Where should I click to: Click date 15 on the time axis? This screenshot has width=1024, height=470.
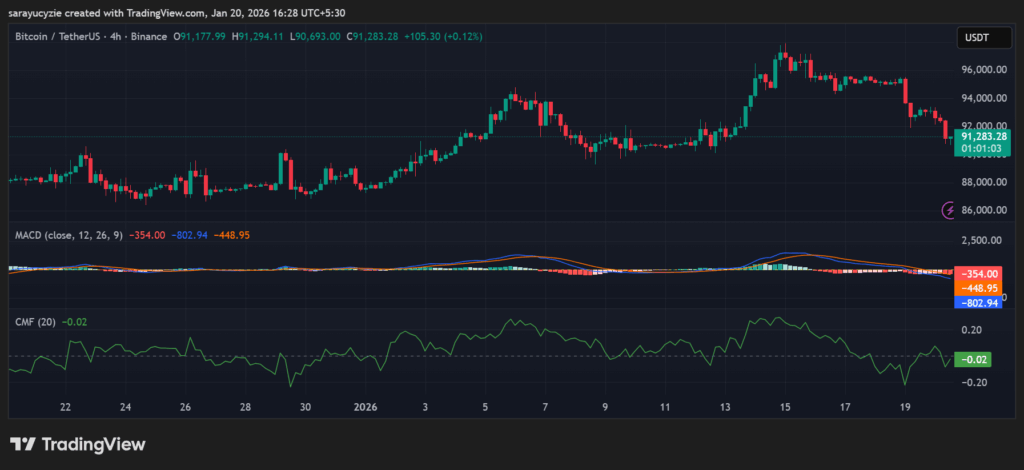click(785, 408)
